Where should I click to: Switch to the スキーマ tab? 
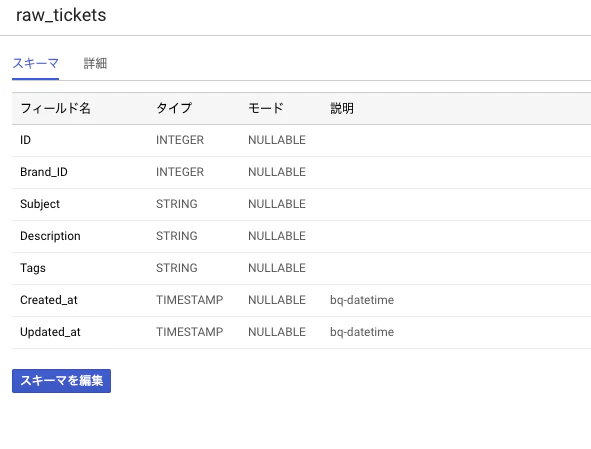[x=35, y=63]
